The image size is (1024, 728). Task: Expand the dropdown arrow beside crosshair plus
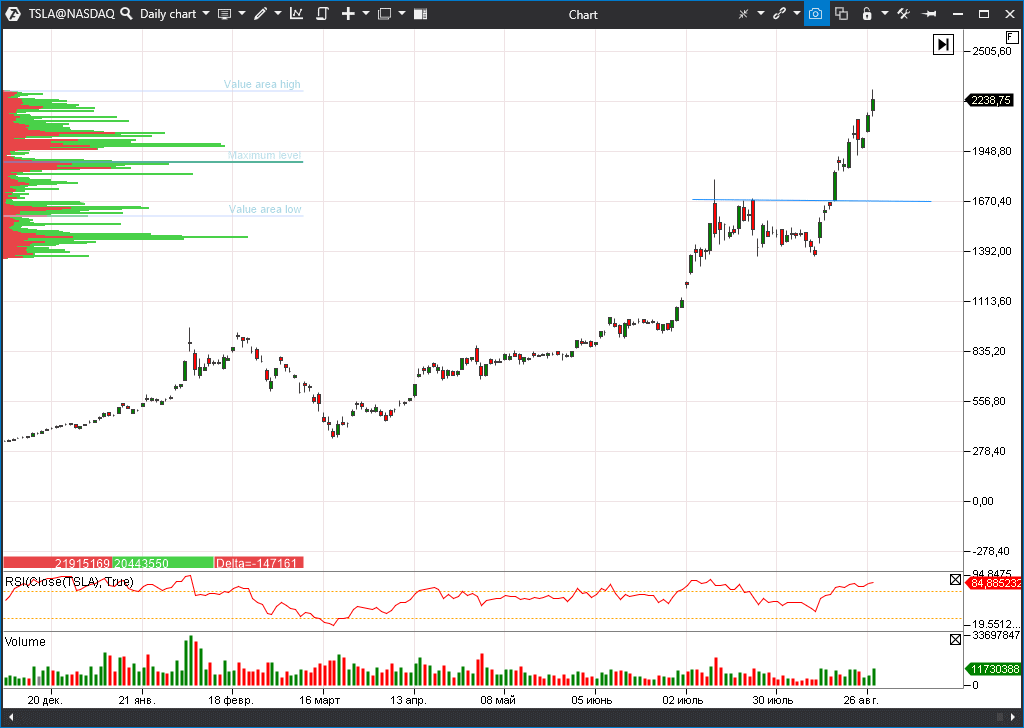(365, 14)
